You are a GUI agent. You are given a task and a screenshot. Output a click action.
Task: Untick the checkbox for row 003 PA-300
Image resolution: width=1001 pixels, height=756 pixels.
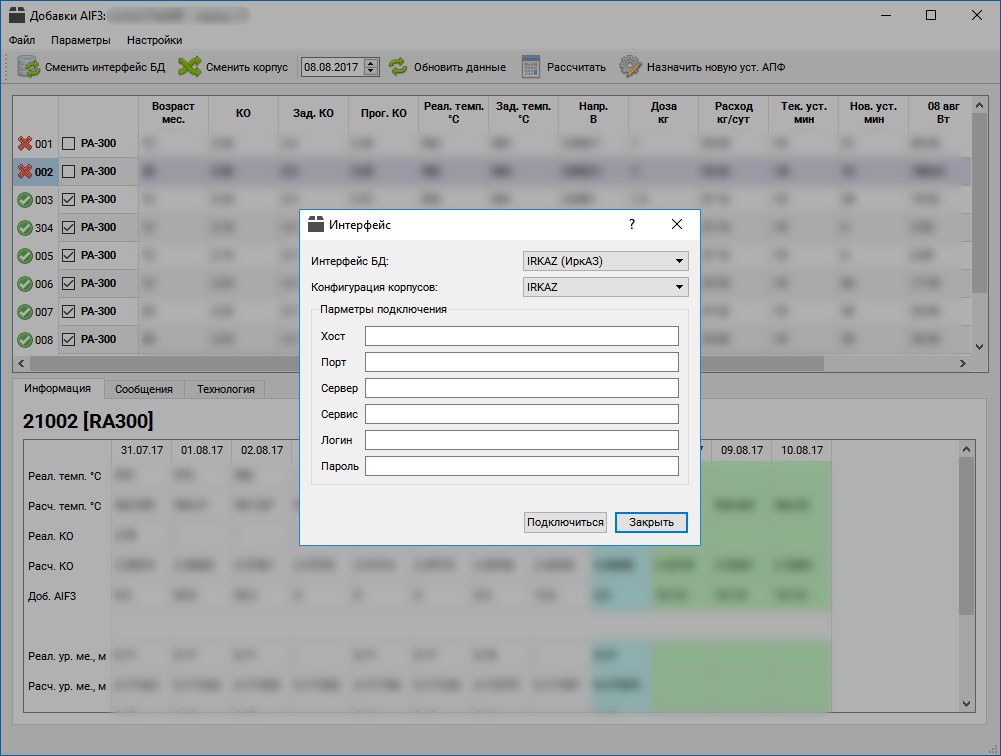68,199
